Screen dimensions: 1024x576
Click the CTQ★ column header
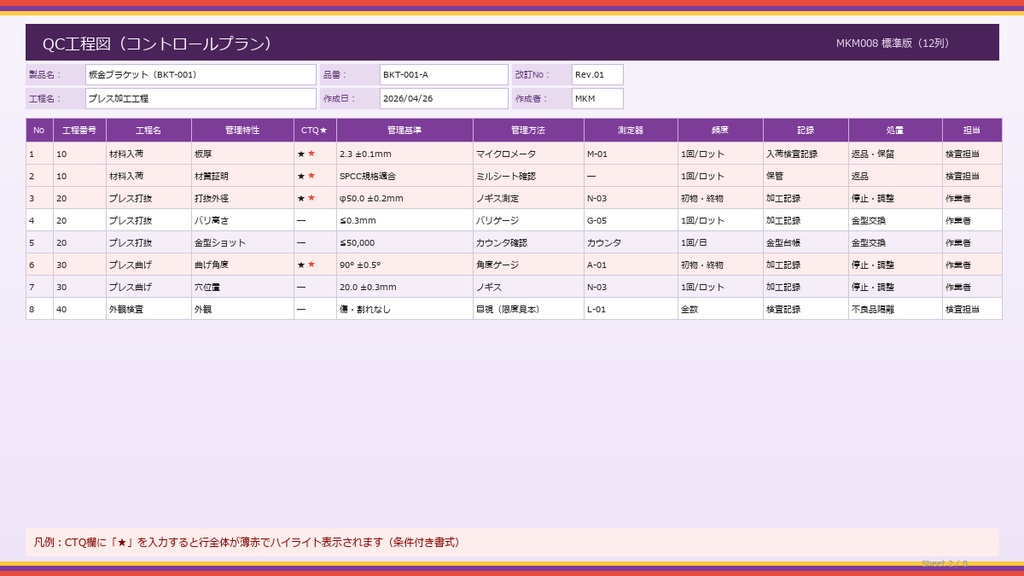click(x=315, y=130)
